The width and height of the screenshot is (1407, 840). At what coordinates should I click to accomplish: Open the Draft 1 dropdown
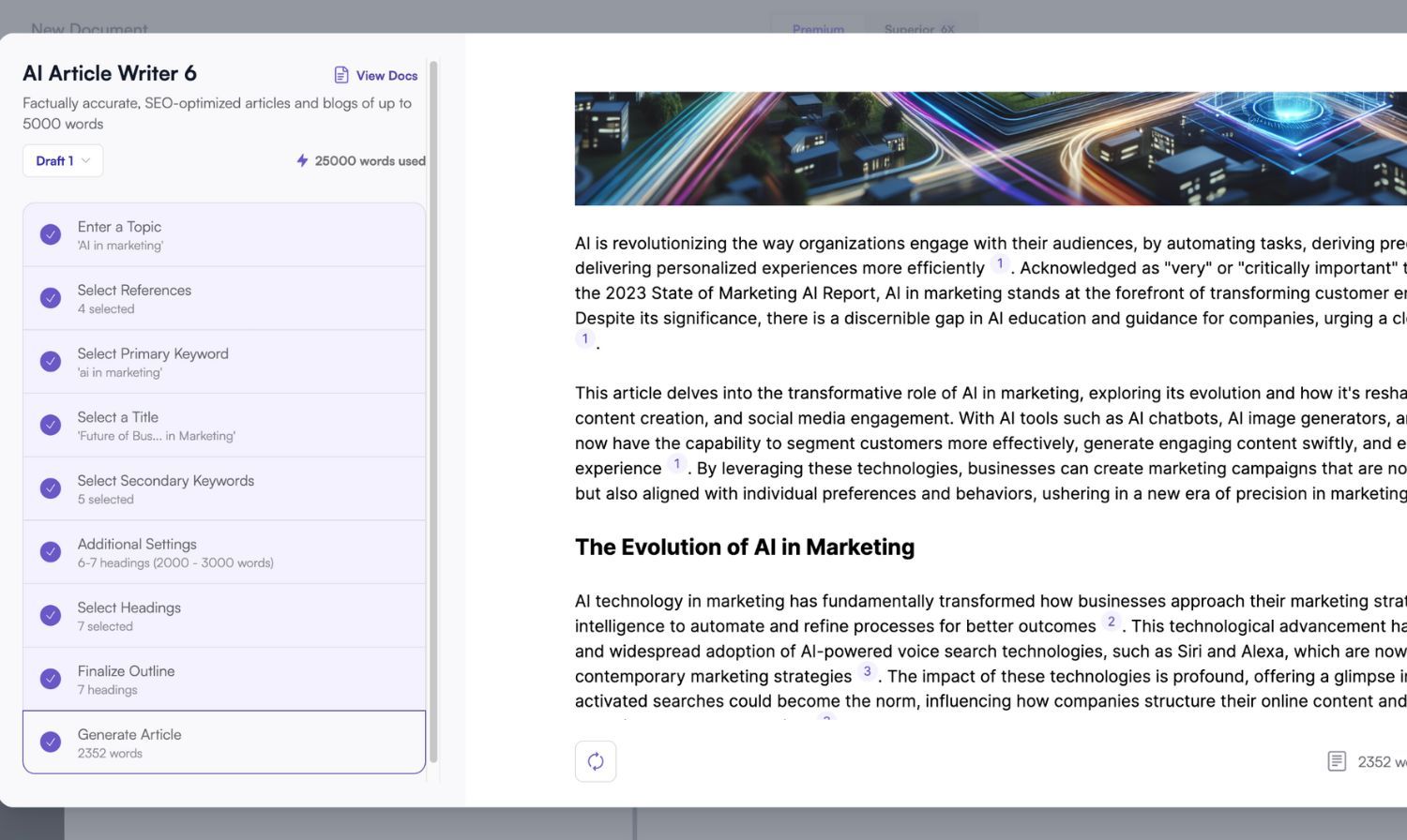tap(63, 160)
